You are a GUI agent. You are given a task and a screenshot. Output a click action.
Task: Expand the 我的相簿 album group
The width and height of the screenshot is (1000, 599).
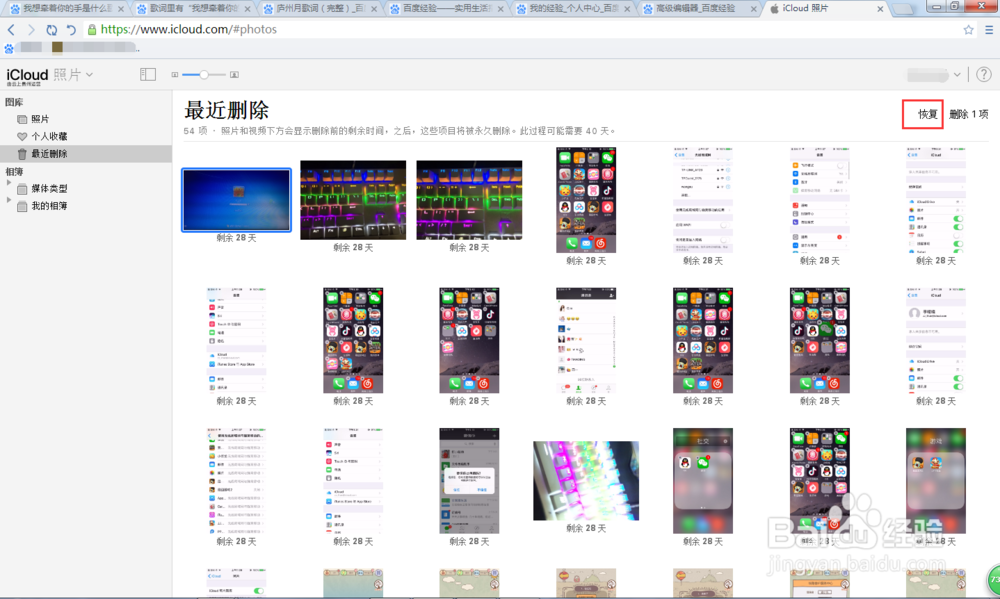(x=9, y=200)
